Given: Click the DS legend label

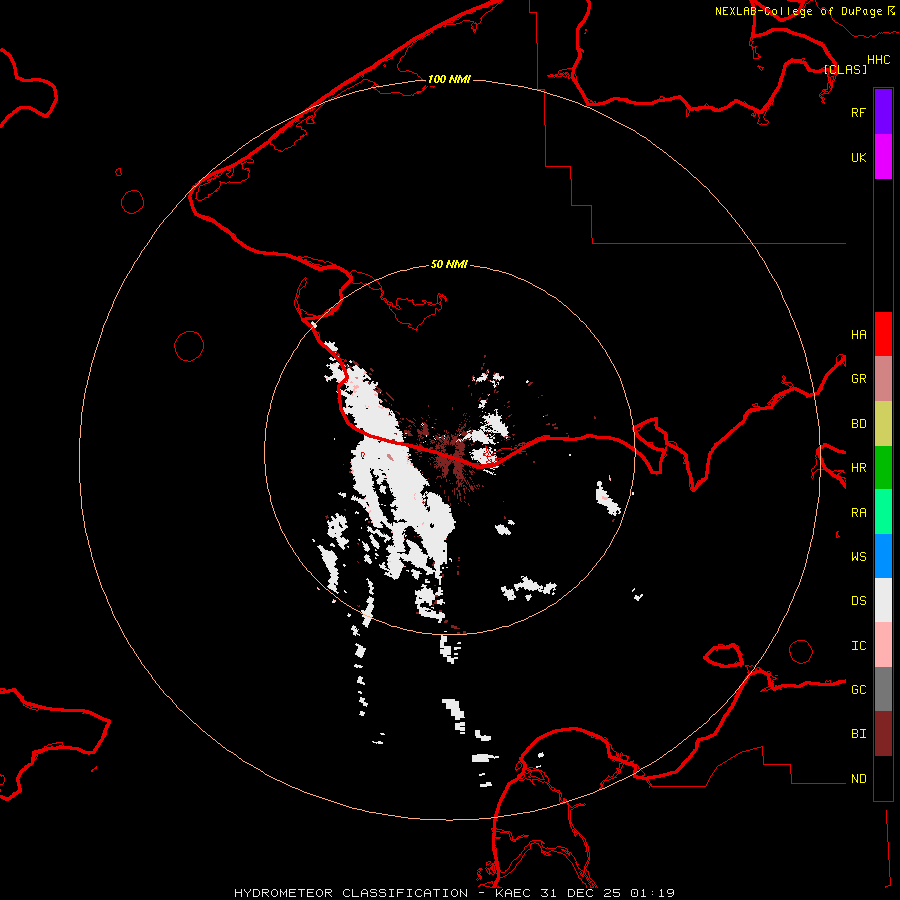Looking at the screenshot, I should [859, 601].
